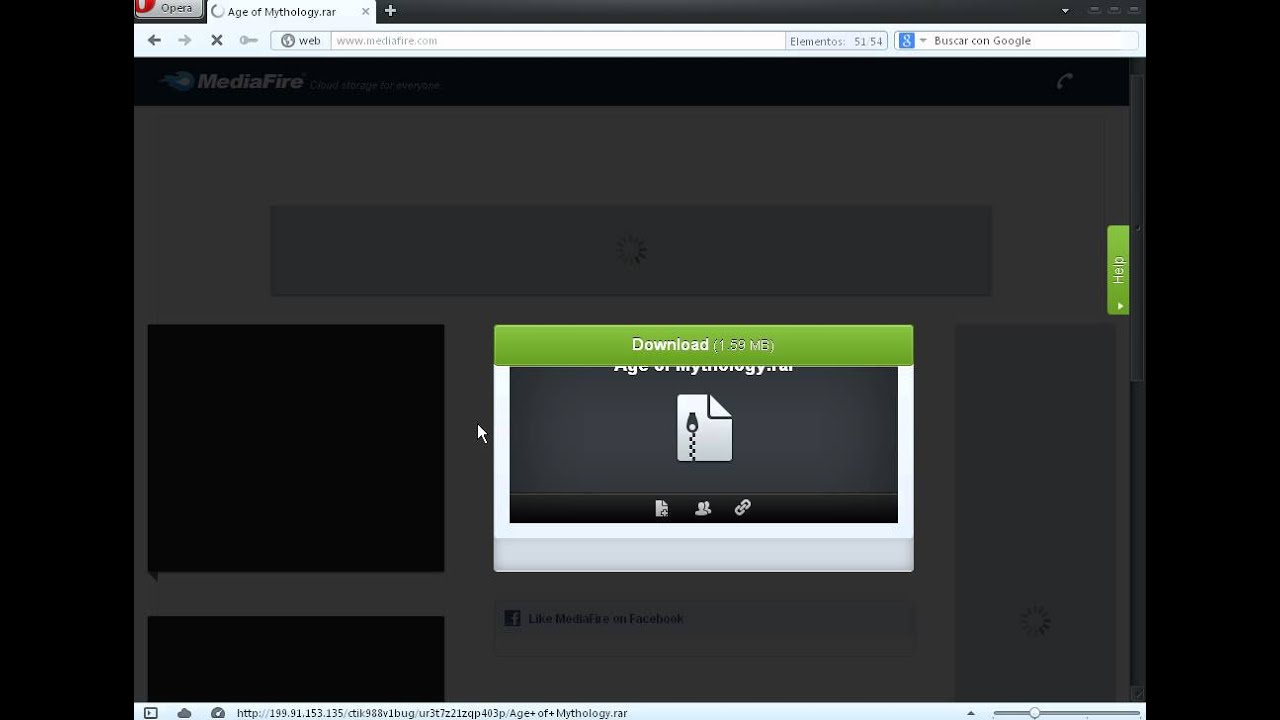Click the copy link chain icon
Image resolution: width=1280 pixels, height=720 pixels.
pos(742,508)
